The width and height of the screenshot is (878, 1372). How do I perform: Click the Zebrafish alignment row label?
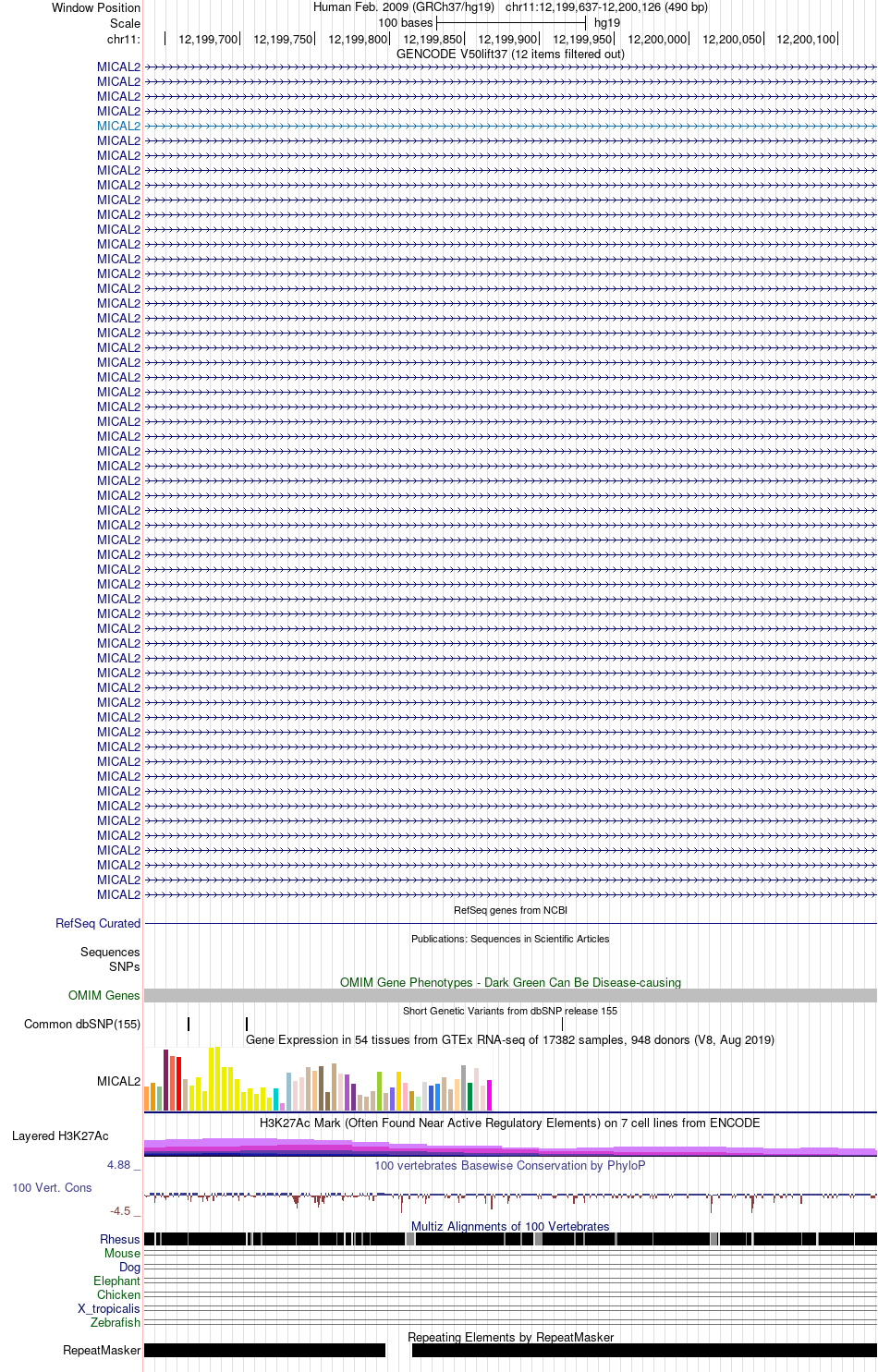(116, 1322)
